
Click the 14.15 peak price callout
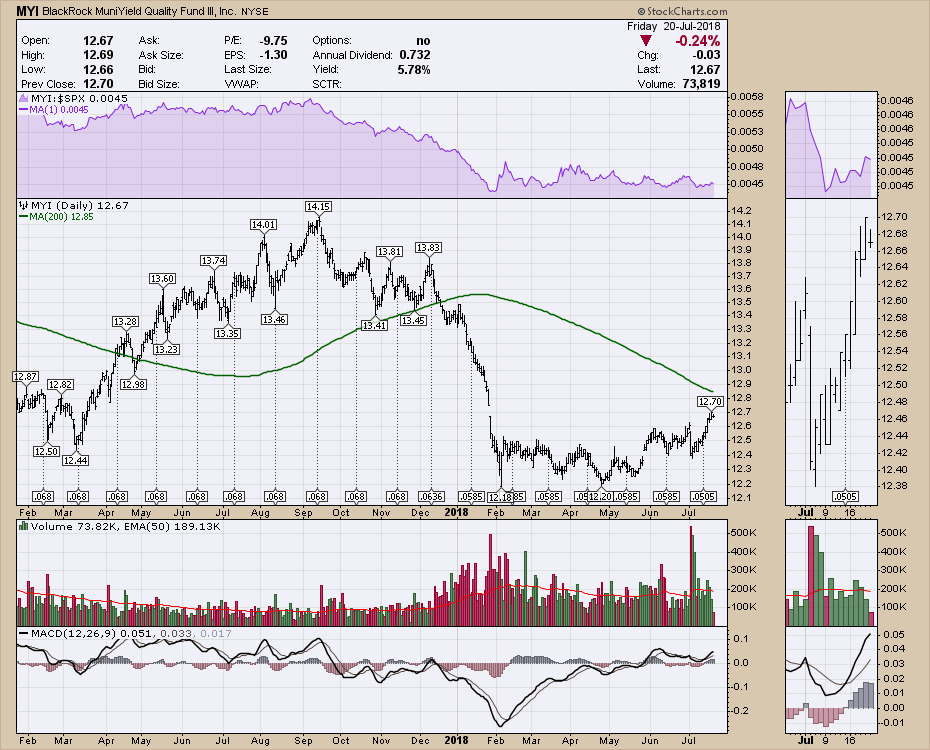point(317,206)
